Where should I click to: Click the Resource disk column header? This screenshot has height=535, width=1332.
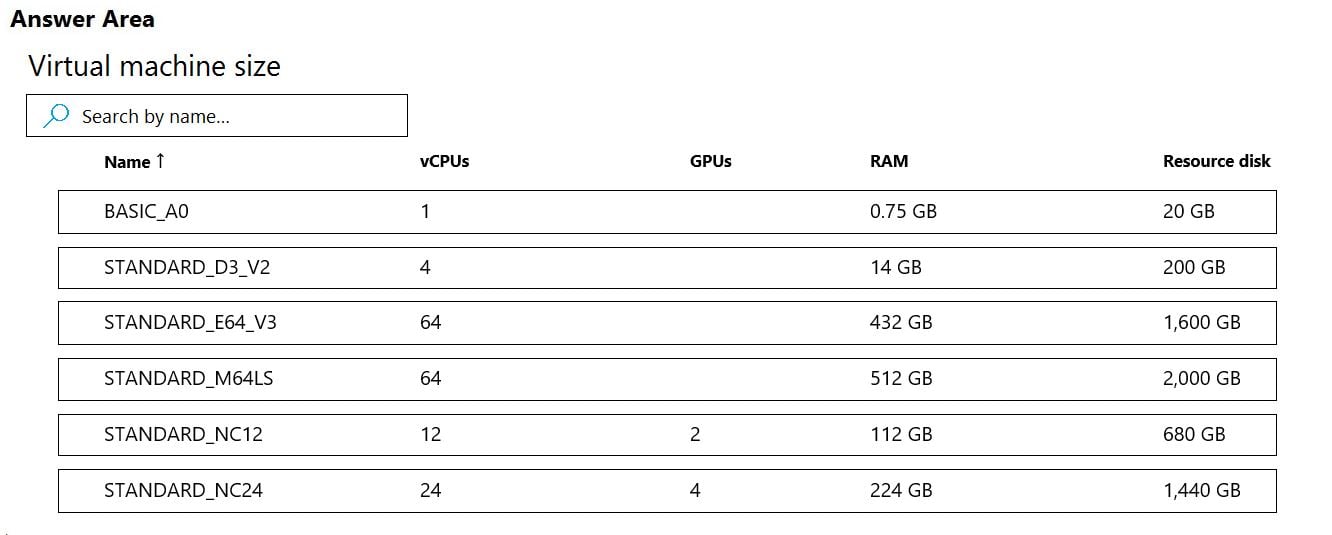[1216, 162]
